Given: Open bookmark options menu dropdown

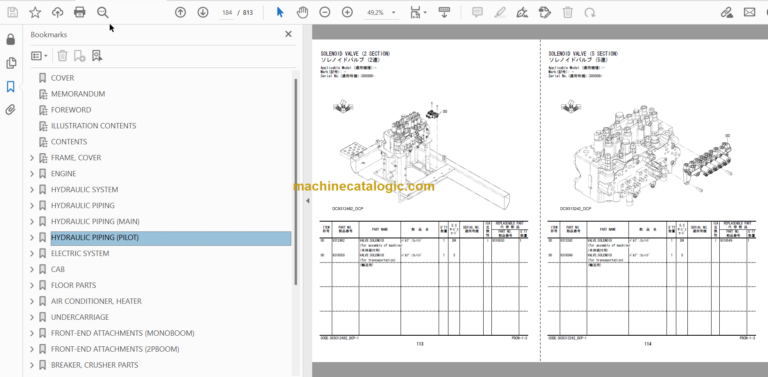Looking at the screenshot, I should 39,56.
